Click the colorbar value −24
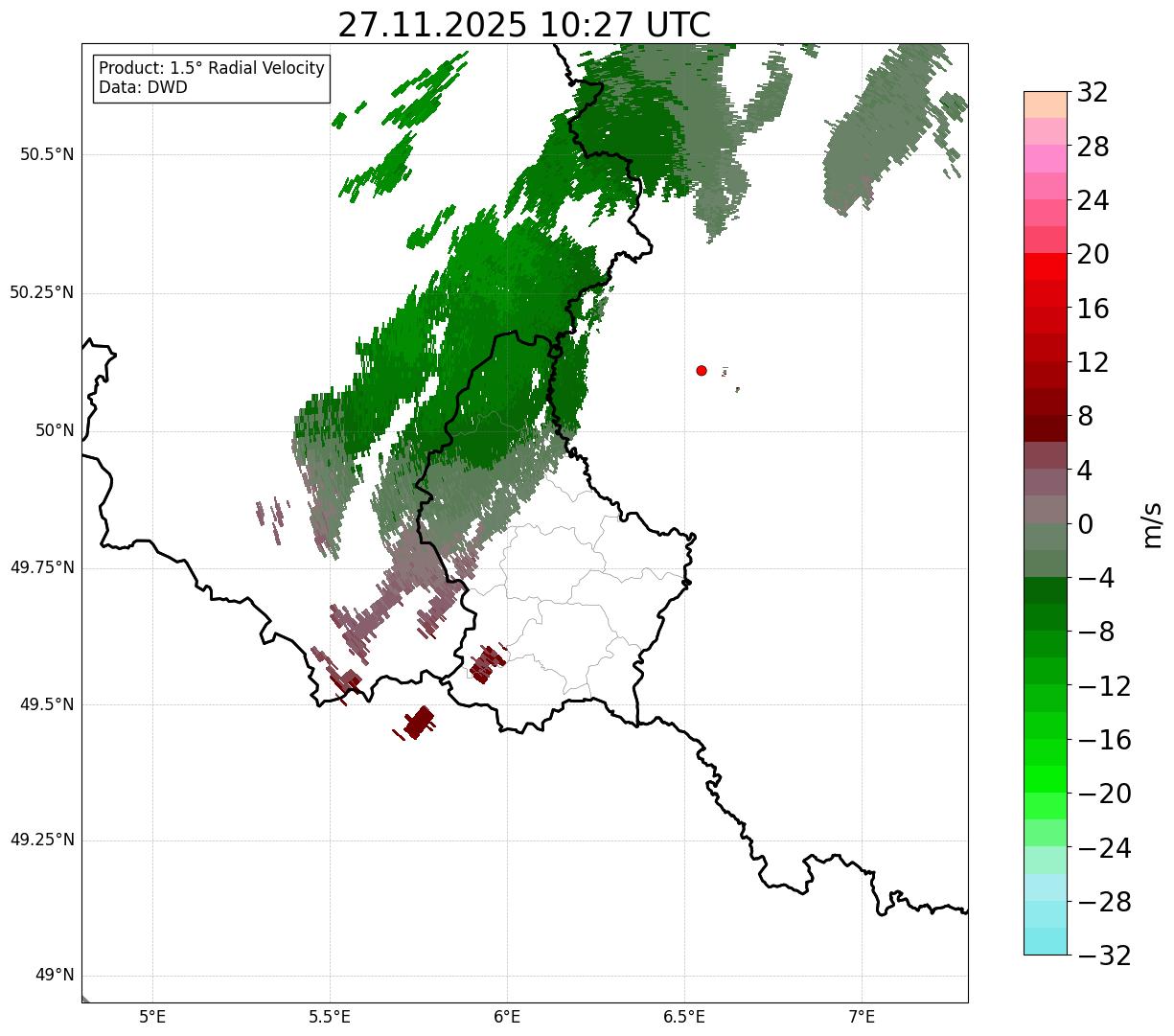This screenshot has width=1174, height=1036. pyautogui.click(x=1104, y=848)
